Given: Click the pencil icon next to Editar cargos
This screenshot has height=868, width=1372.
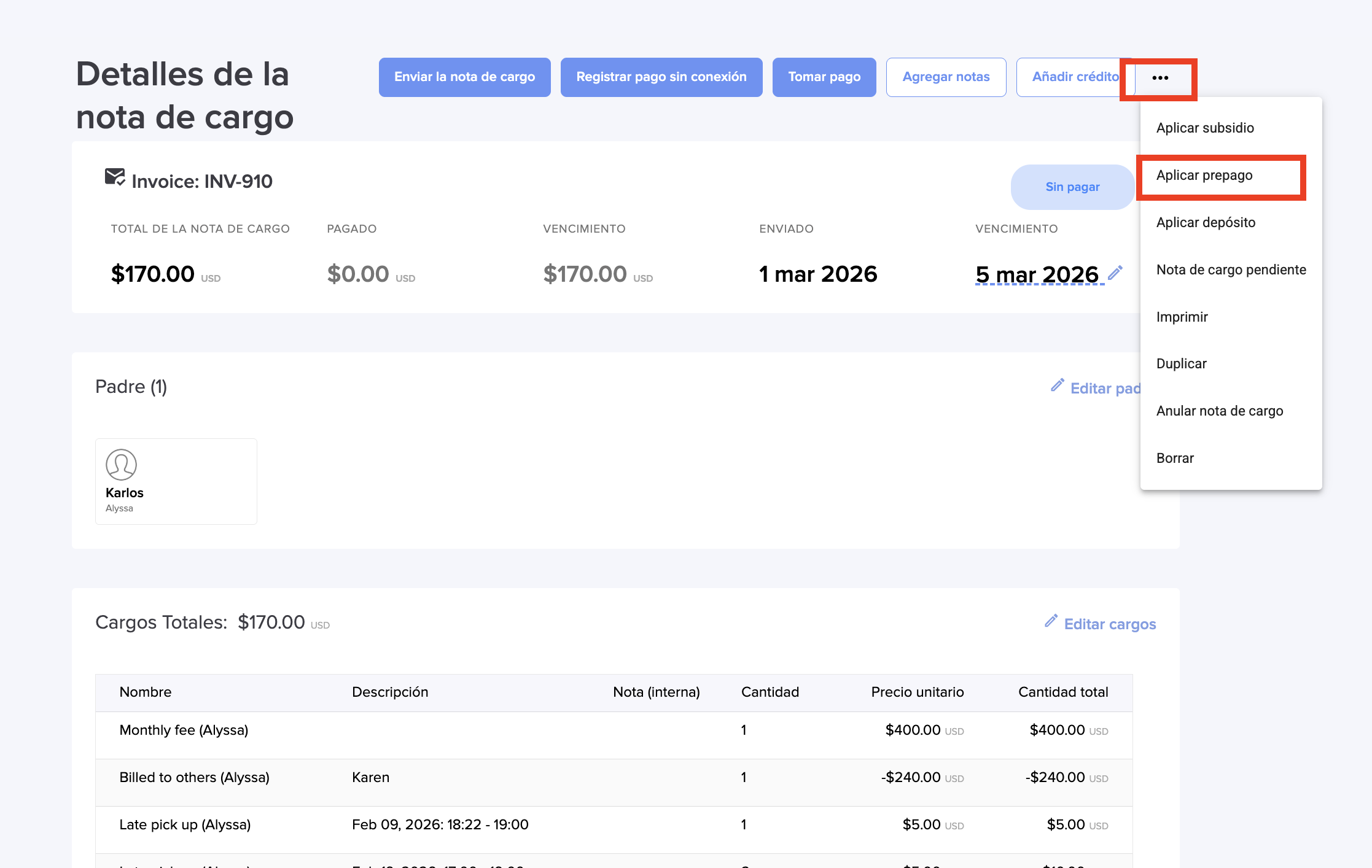Looking at the screenshot, I should 1051,621.
